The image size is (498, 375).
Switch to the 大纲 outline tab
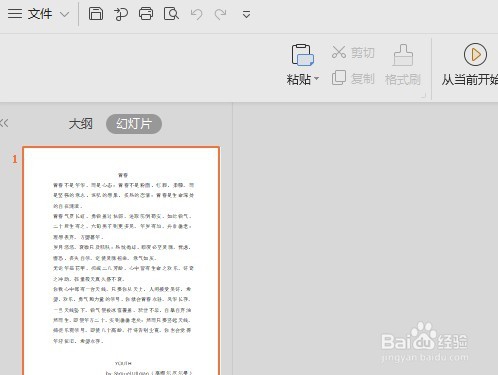(81, 124)
